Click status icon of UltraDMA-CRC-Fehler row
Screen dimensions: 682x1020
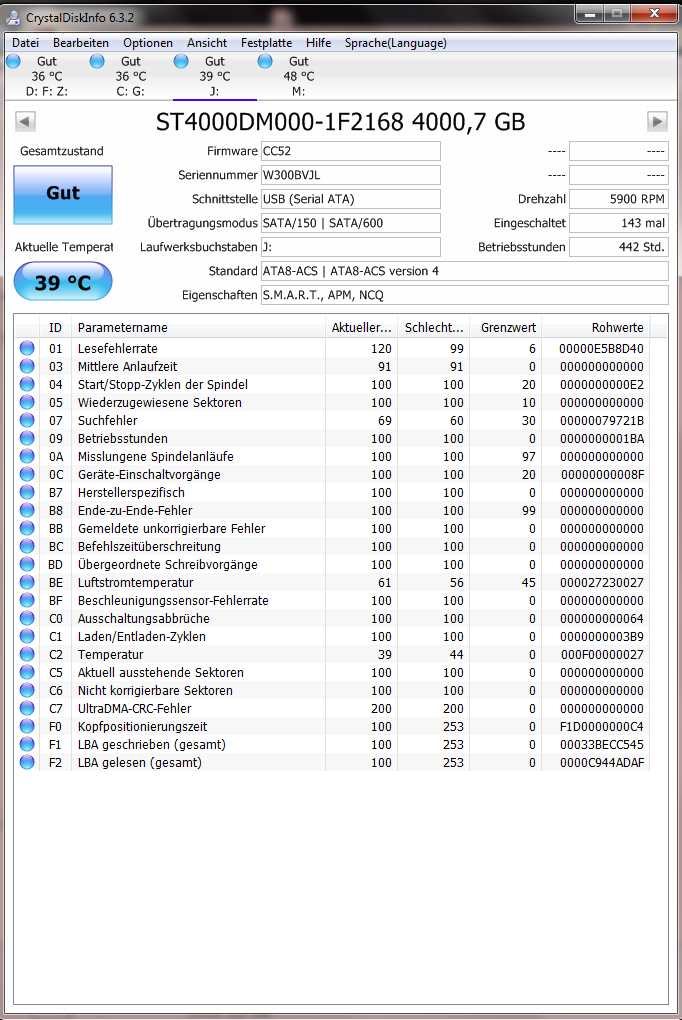(x=27, y=708)
